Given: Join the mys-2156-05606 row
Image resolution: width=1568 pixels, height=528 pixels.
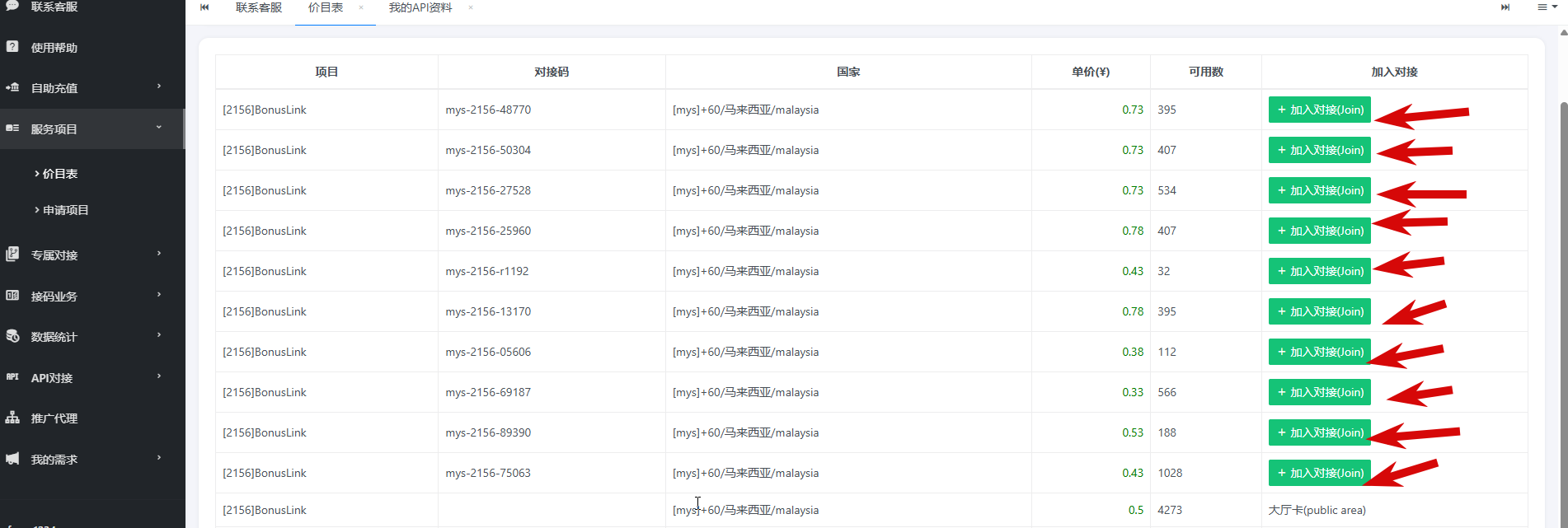Looking at the screenshot, I should (1319, 352).
